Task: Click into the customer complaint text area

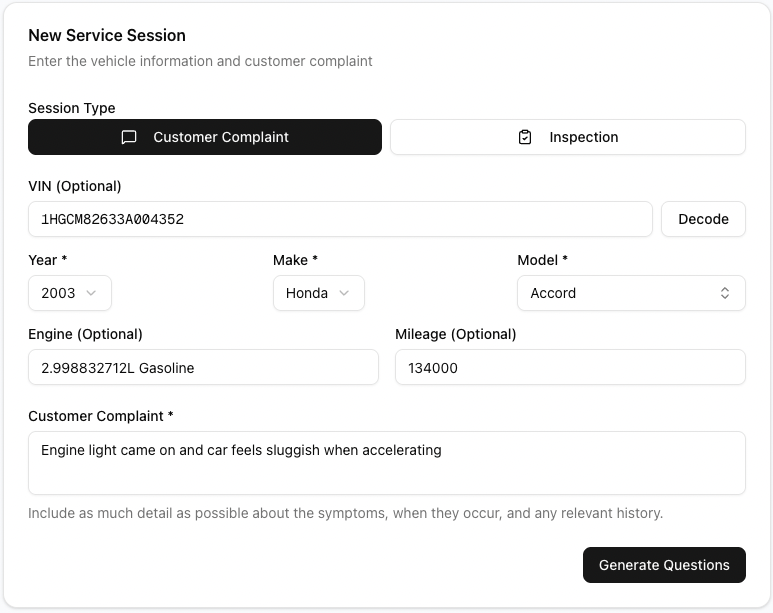Action: click(x=386, y=462)
